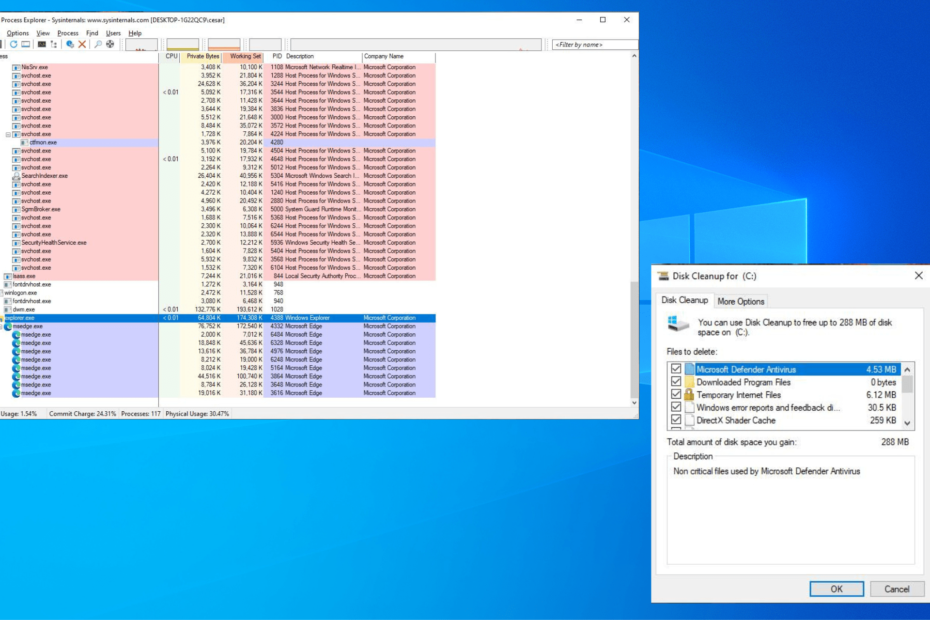Screen dimensions: 930x620
Task: Click the OK button in Disk Cleanup
Action: (836, 589)
